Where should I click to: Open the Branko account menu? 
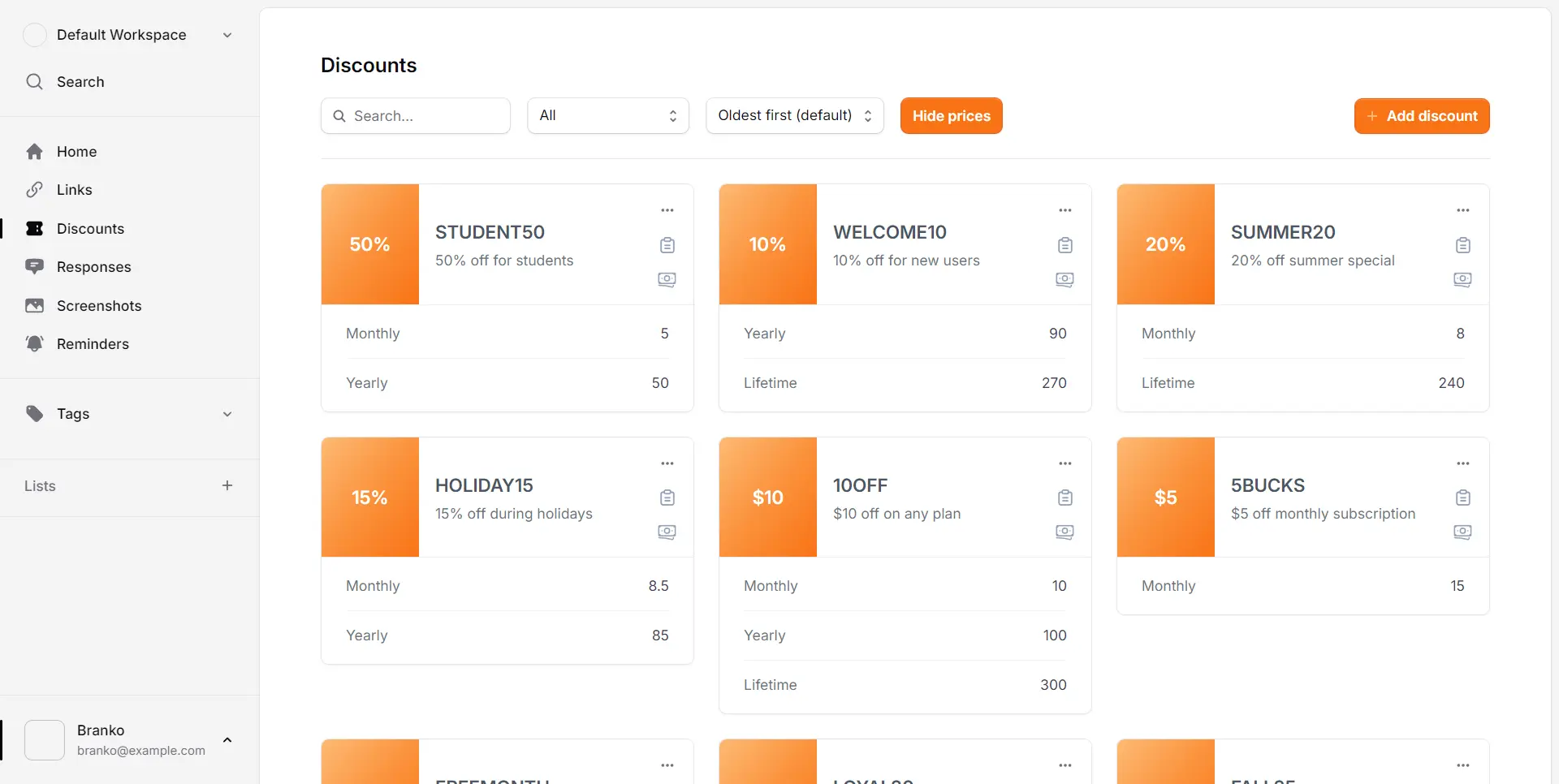pyautogui.click(x=130, y=739)
